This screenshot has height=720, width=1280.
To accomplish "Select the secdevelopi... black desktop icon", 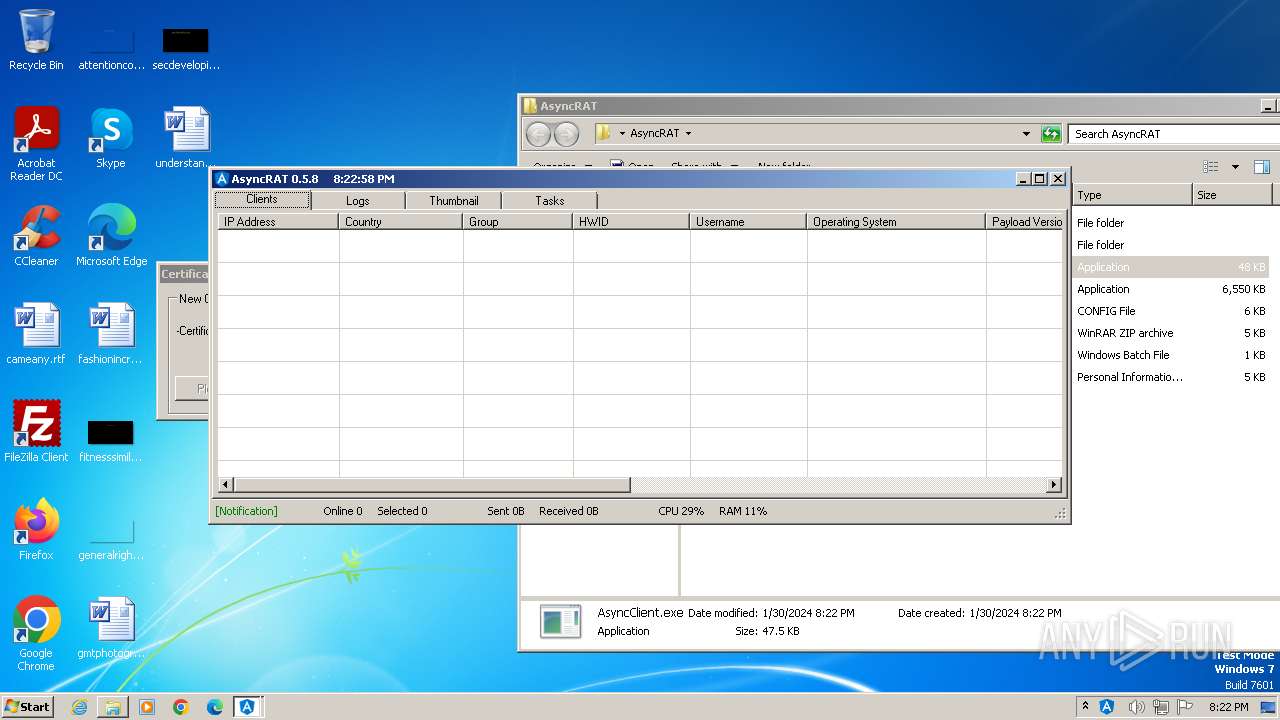I will pos(186,48).
